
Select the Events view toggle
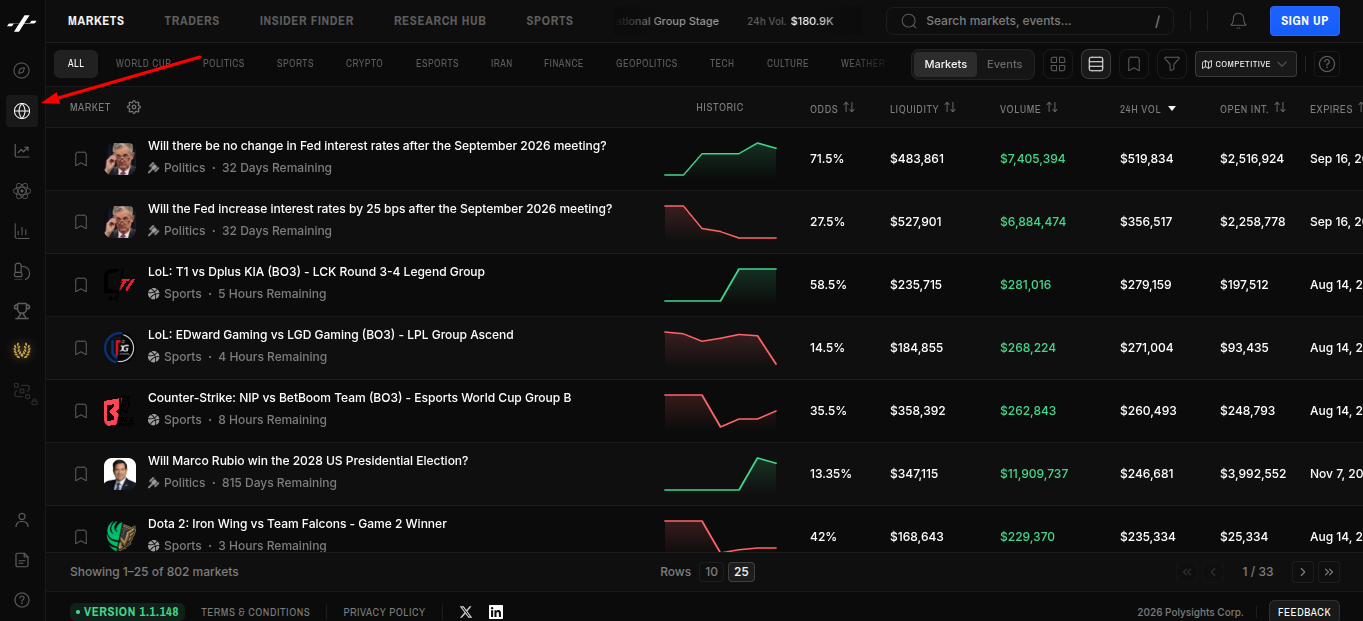pyautogui.click(x=1004, y=64)
